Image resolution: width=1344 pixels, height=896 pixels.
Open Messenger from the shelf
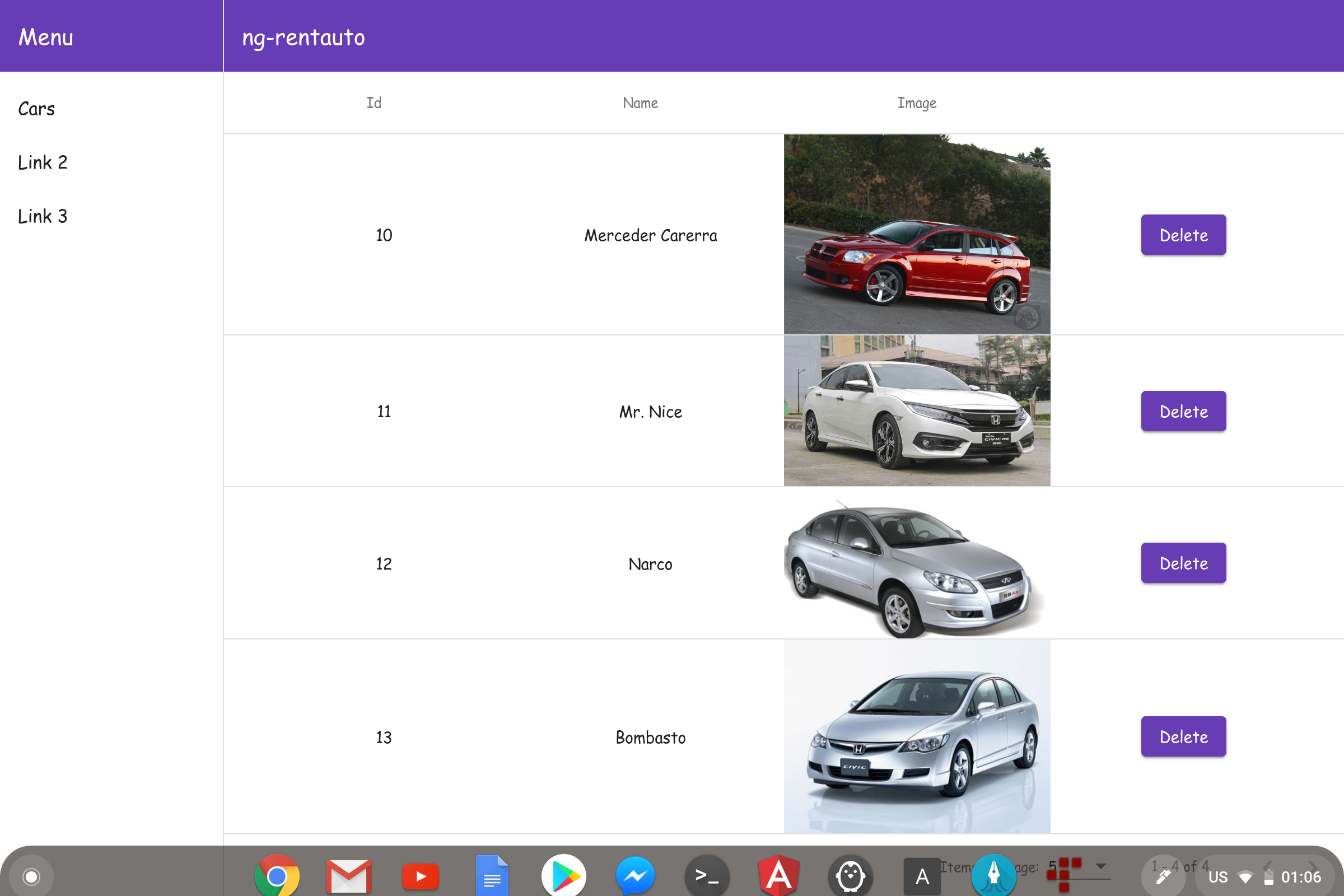635,875
